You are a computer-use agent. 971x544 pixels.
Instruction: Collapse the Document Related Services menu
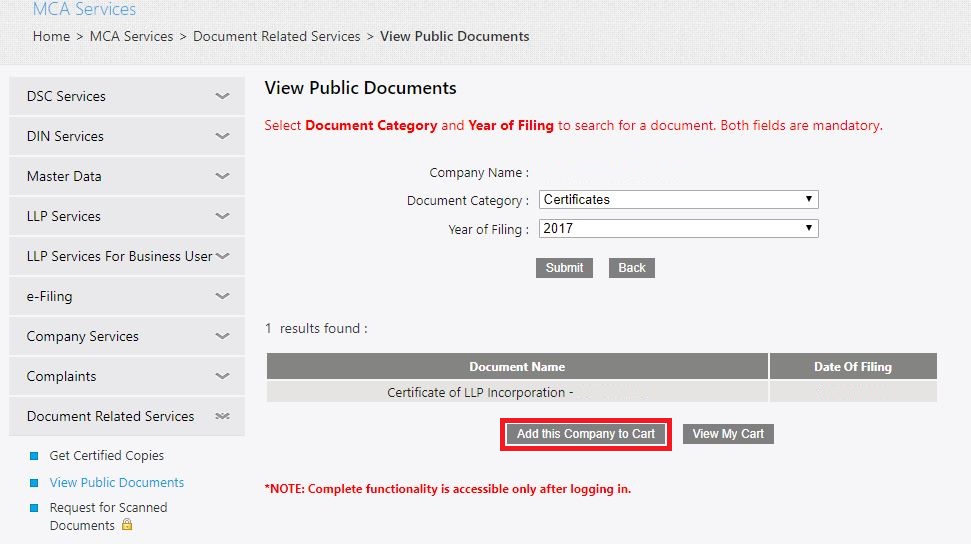tap(127, 416)
